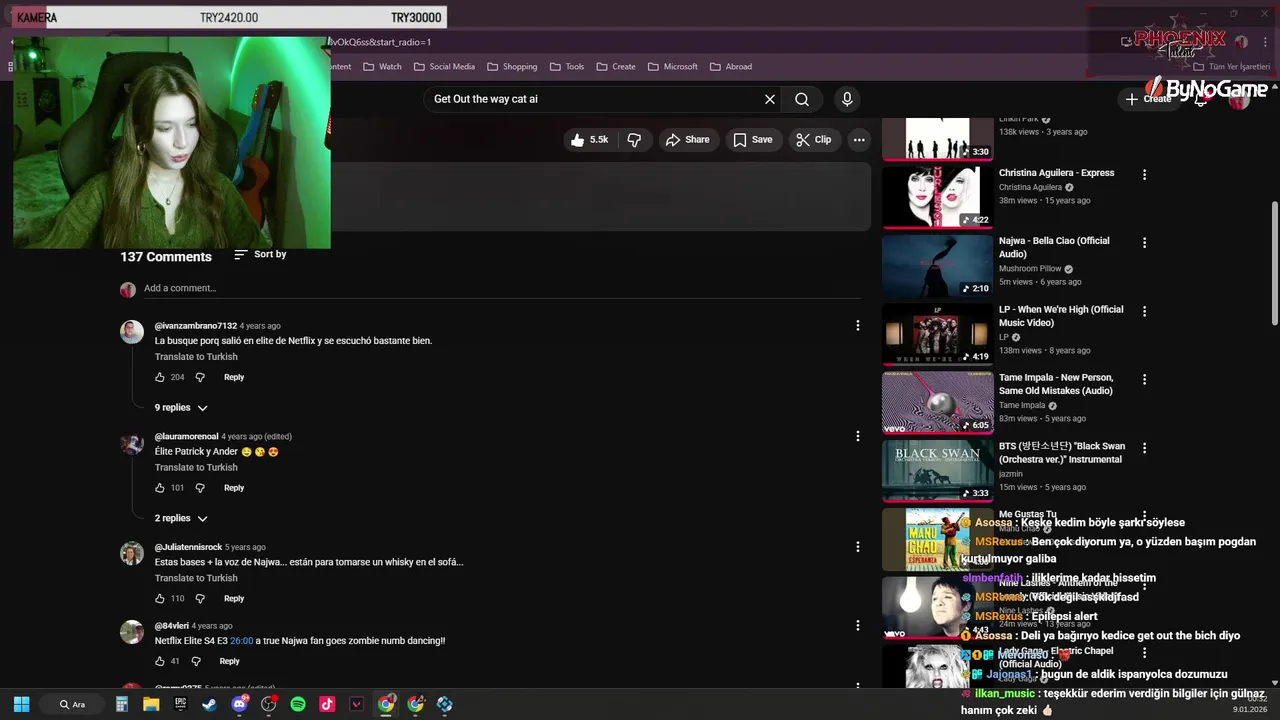1280x720 pixels.
Task: Translate lauramorenoal's comment to Turkish
Action: (196, 468)
